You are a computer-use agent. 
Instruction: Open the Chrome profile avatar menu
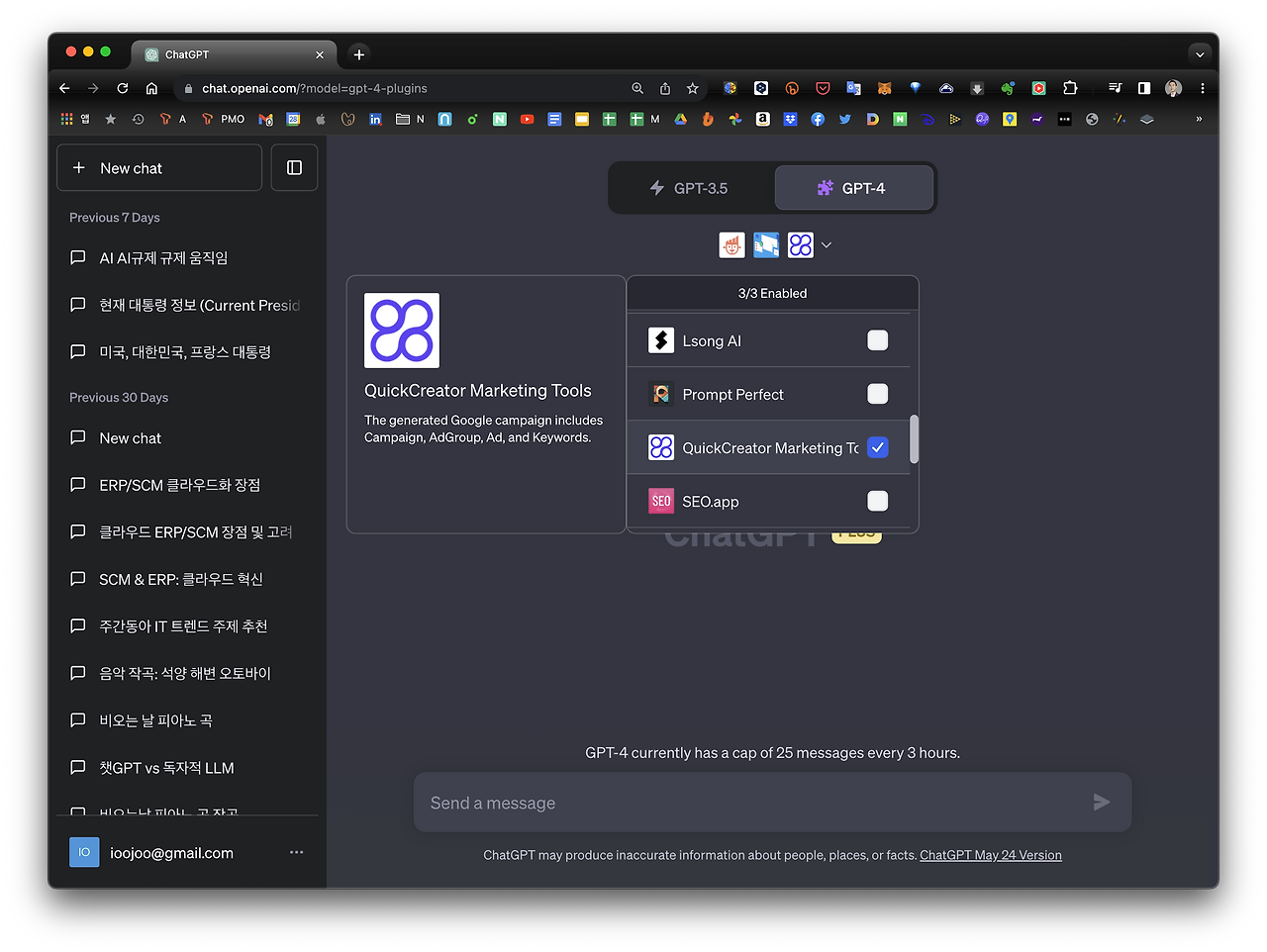[1174, 88]
